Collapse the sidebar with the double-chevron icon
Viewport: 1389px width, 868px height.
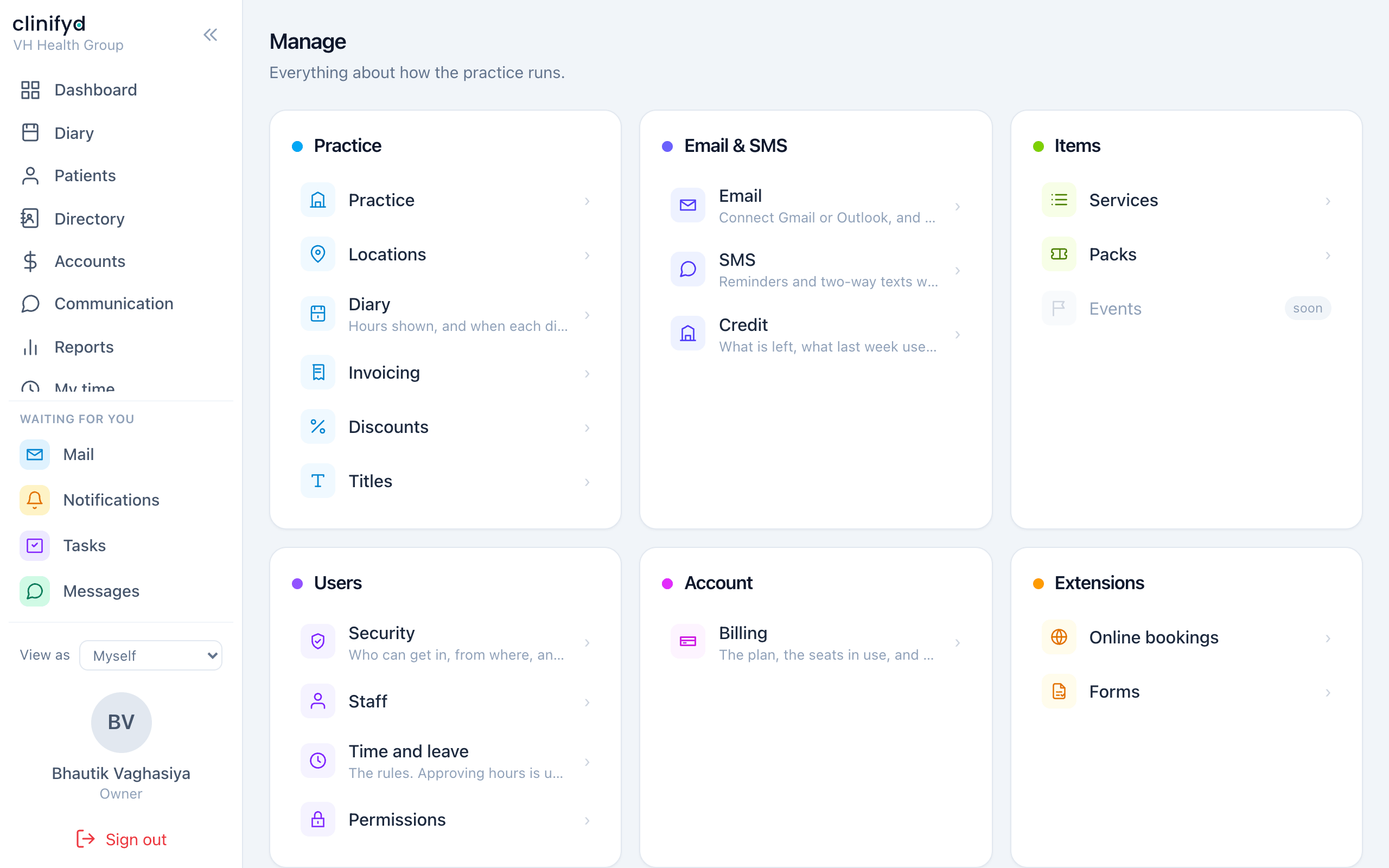[211, 35]
